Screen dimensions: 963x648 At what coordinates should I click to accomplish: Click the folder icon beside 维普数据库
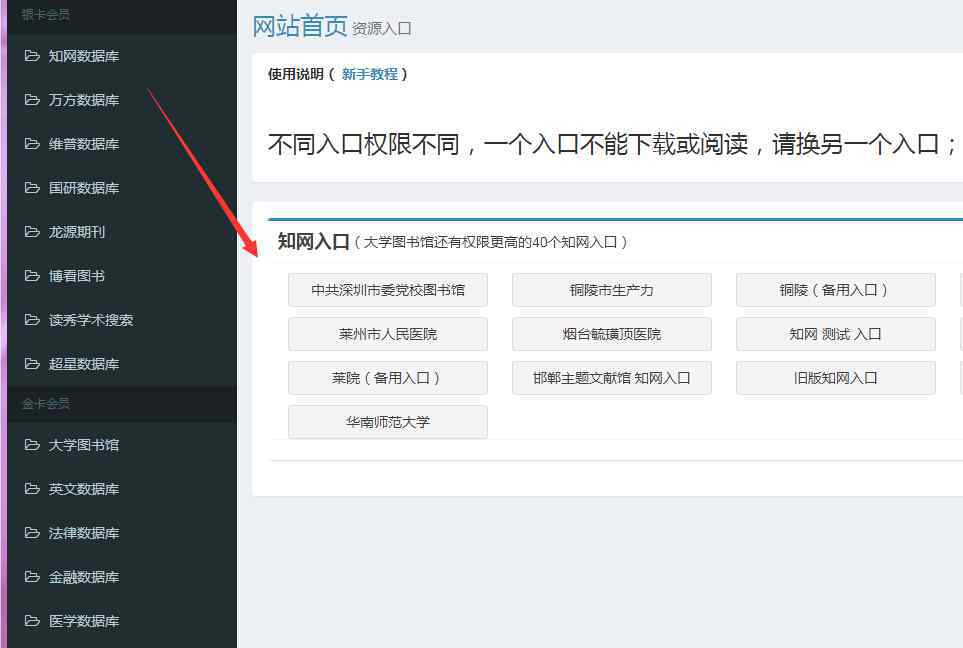click(x=32, y=144)
